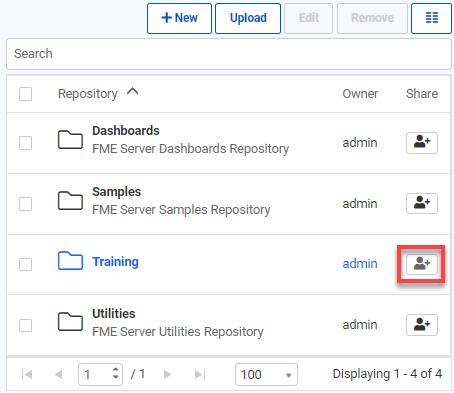This screenshot has width=454, height=393.
Task: Click the Share column header
Action: point(422,94)
